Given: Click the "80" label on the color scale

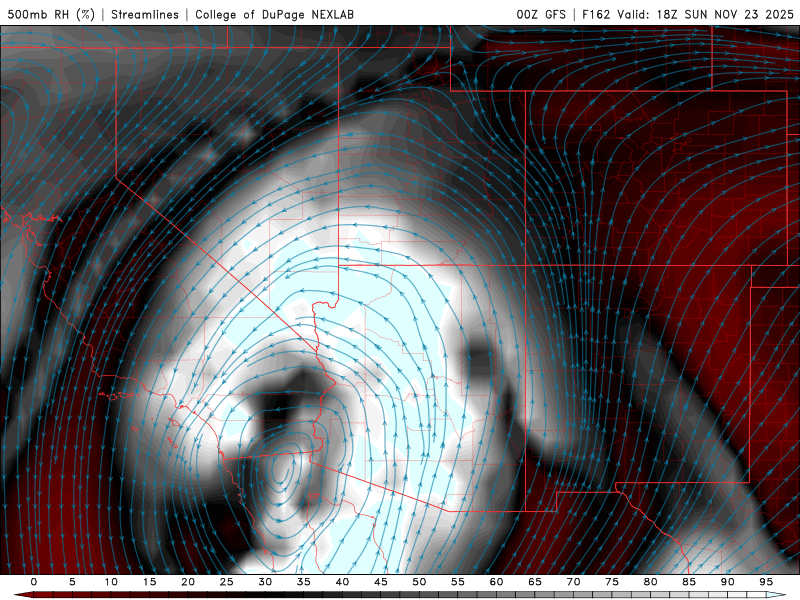Looking at the screenshot, I should click(x=650, y=582).
